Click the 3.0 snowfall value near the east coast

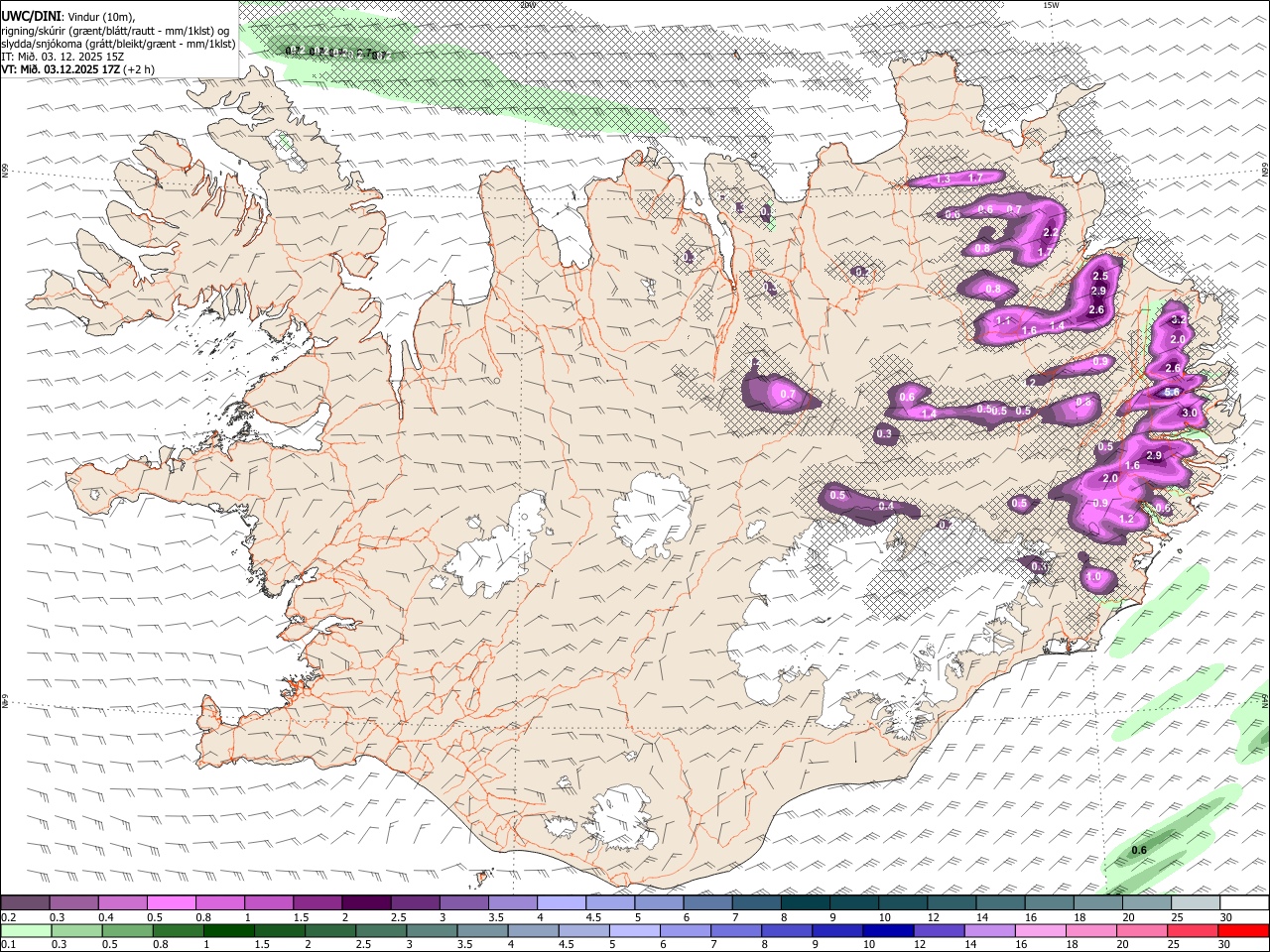pyautogui.click(x=1191, y=413)
